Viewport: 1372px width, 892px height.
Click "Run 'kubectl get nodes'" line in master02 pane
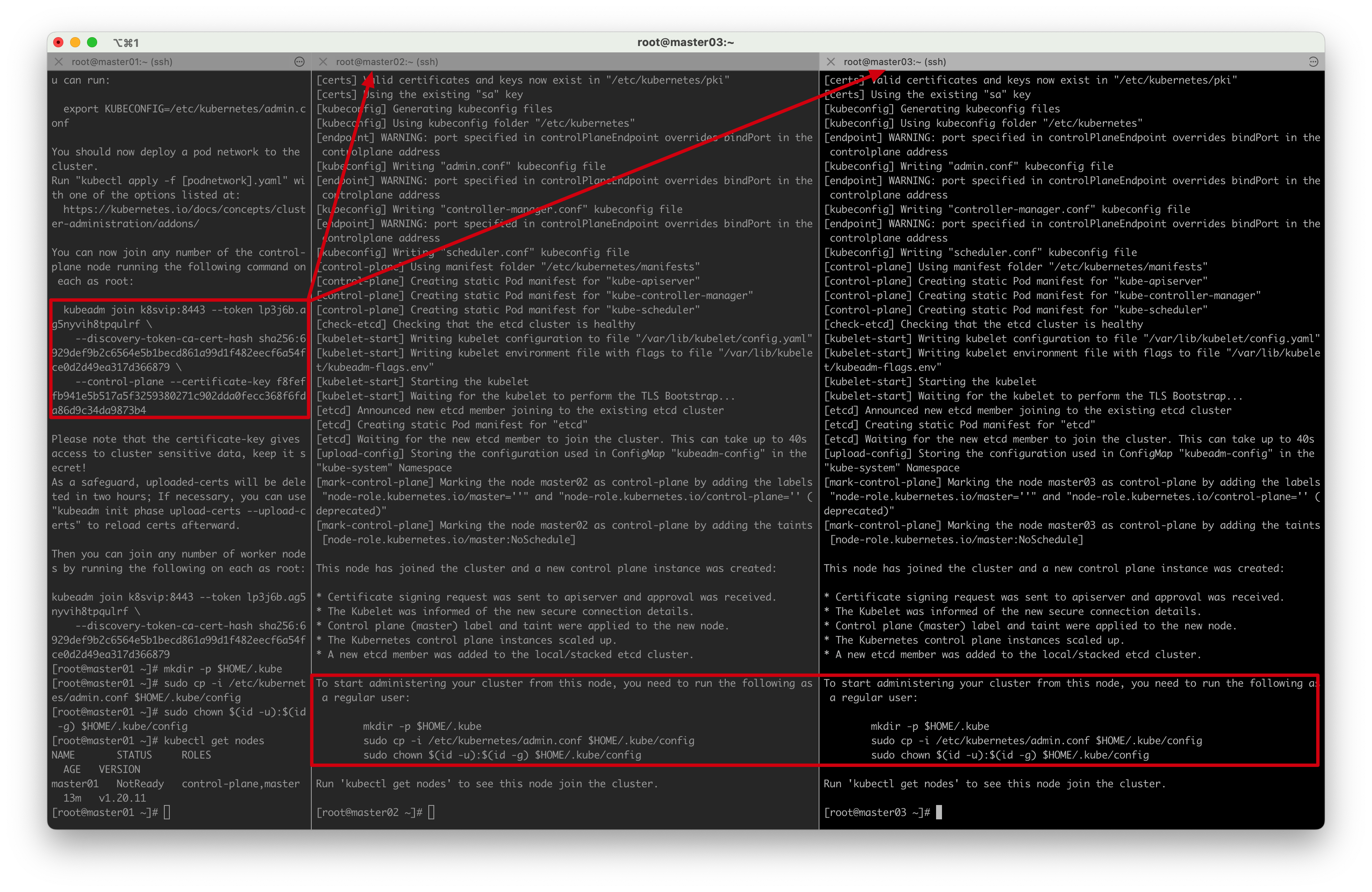click(x=487, y=784)
